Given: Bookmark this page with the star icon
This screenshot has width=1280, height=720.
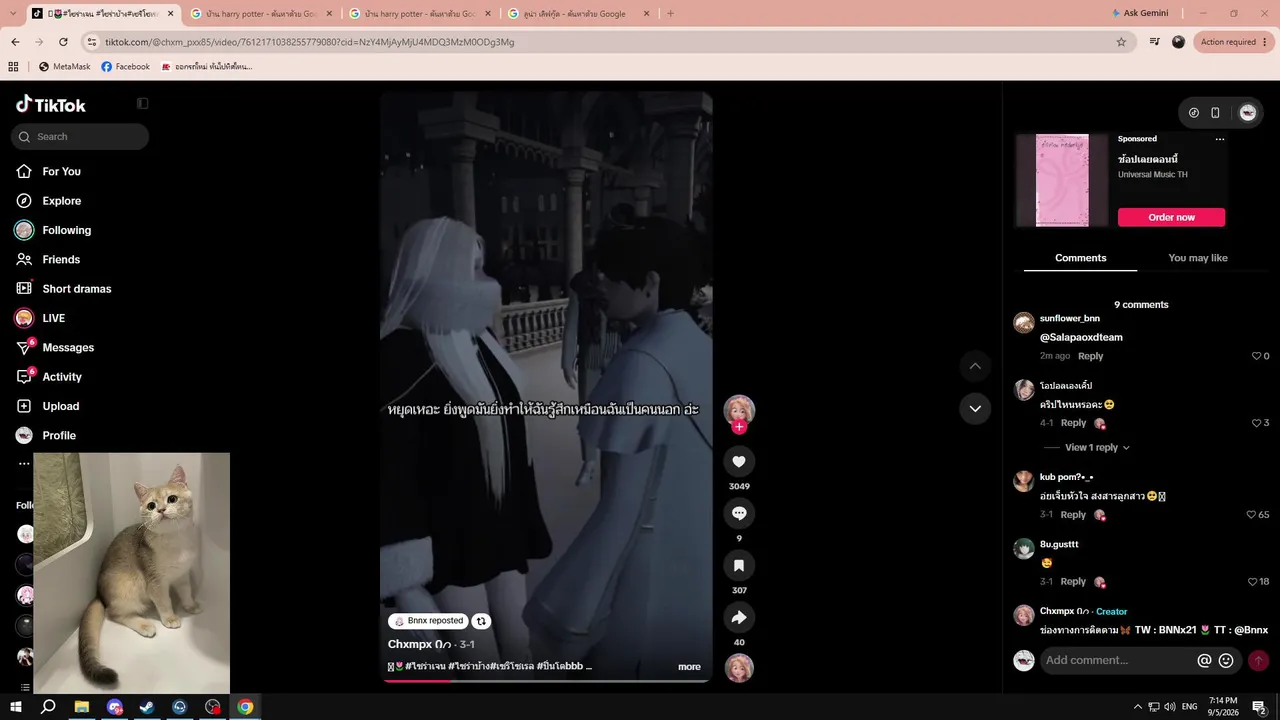Looking at the screenshot, I should point(1121,42).
